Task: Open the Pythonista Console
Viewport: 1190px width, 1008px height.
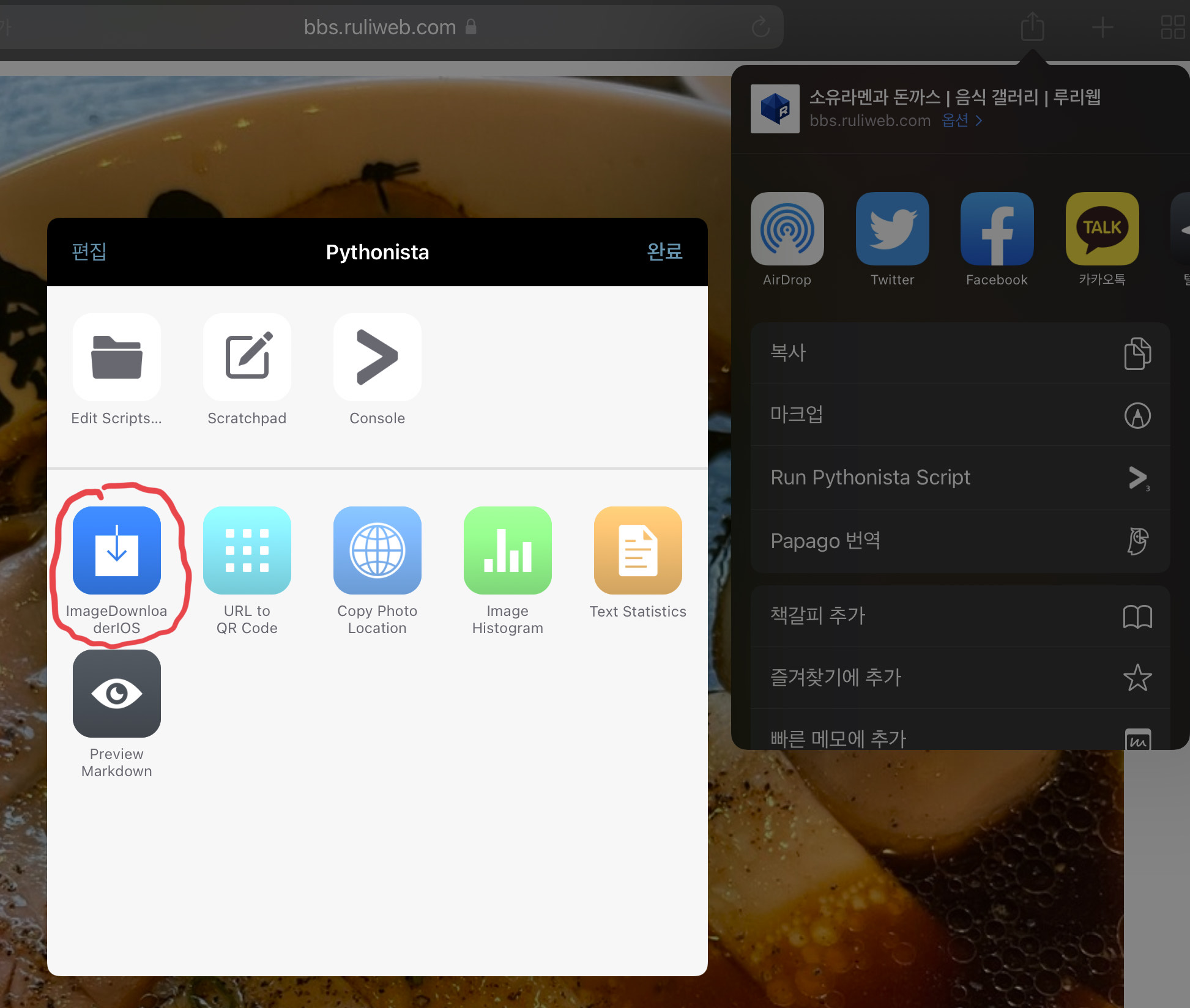Action: tap(377, 357)
